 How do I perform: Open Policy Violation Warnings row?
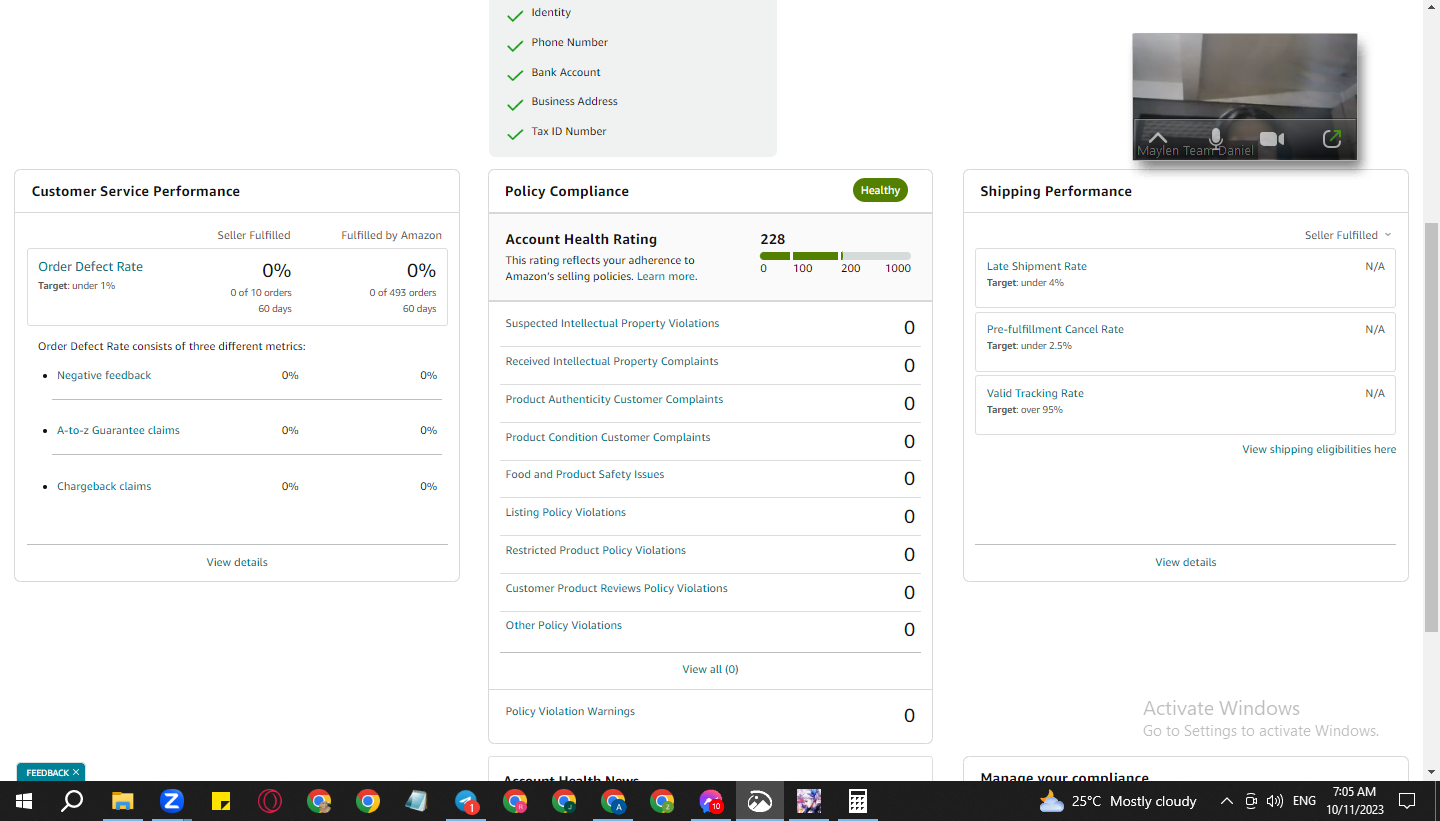click(x=710, y=714)
